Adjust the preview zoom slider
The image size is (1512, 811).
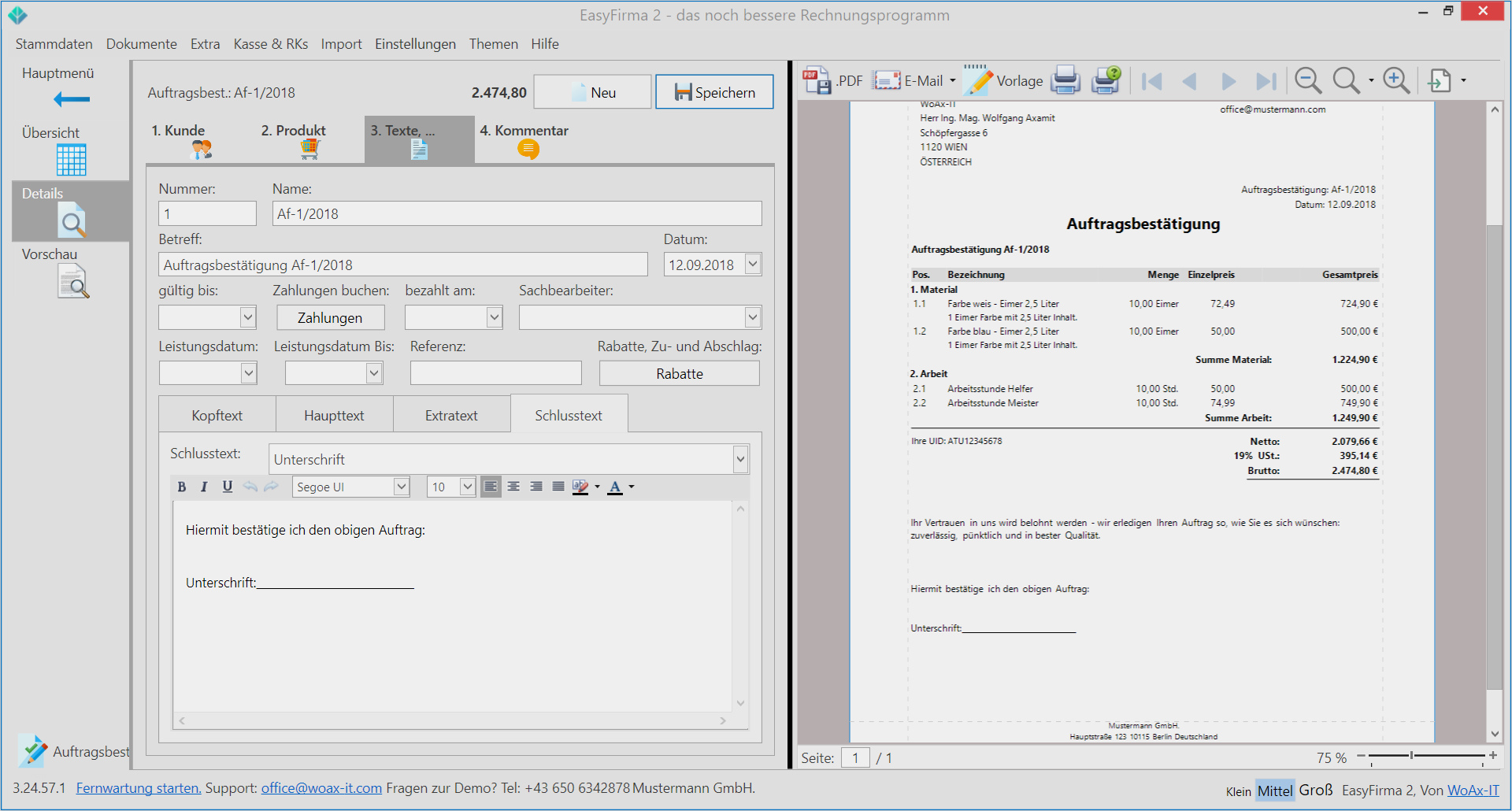1412,756
